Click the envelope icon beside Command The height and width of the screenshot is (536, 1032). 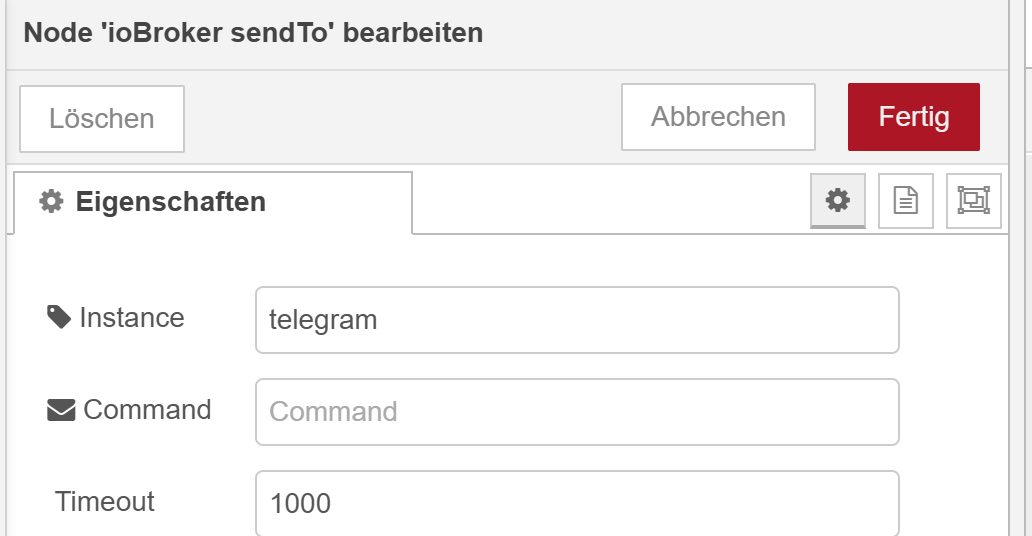pyautogui.click(x=61, y=410)
